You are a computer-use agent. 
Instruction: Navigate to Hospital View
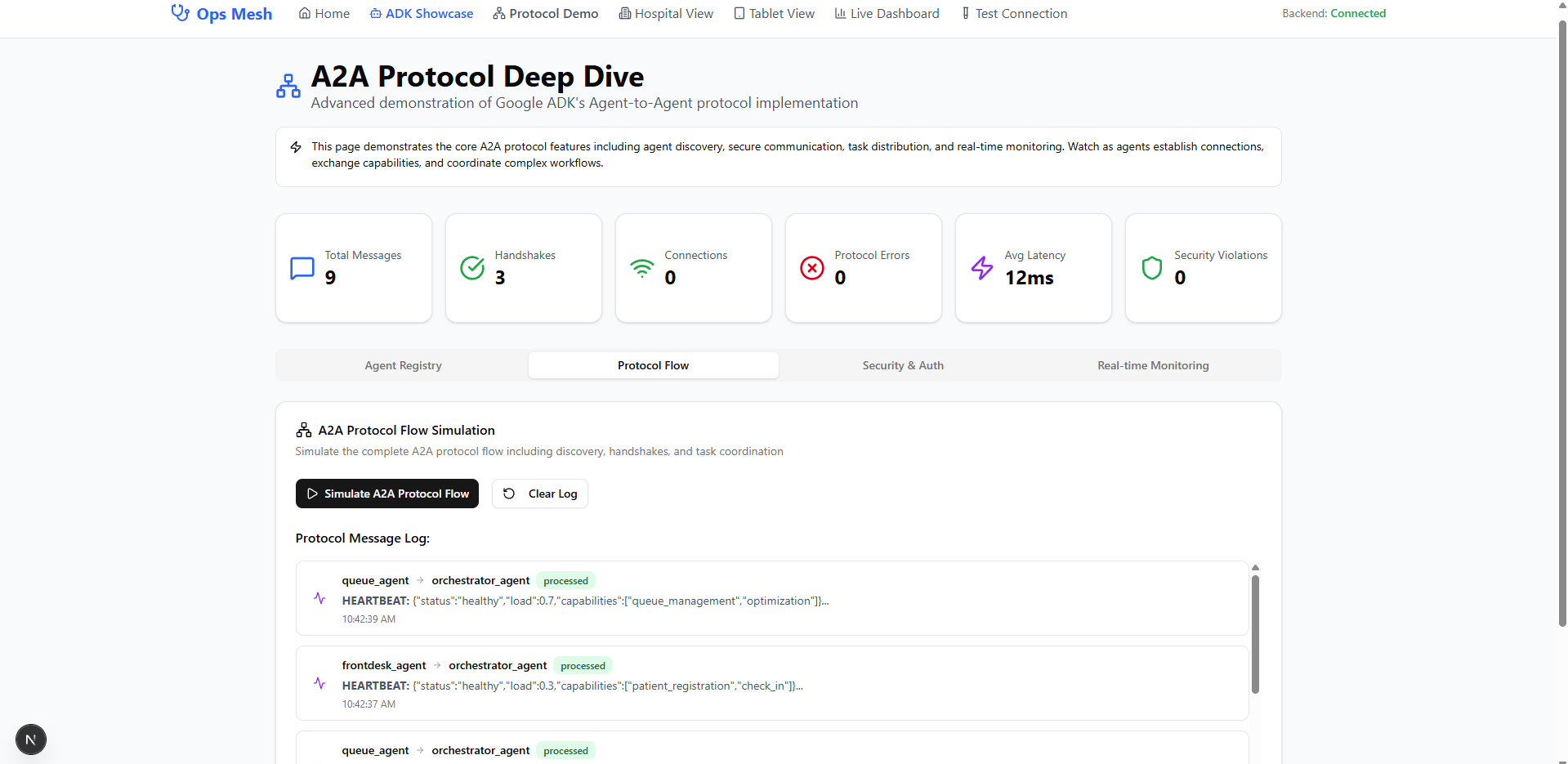point(666,13)
